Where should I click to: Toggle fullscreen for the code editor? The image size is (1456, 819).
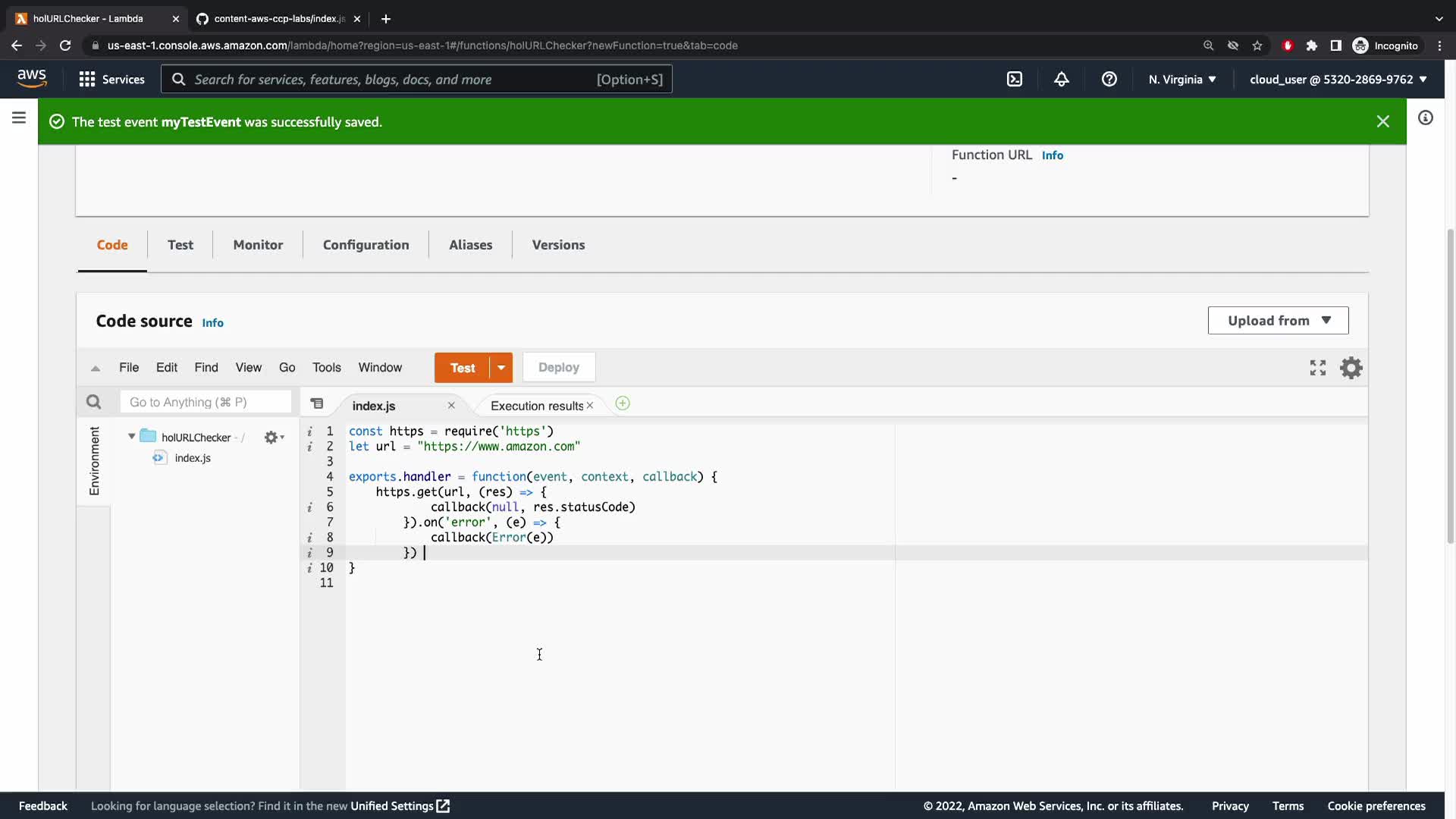[1318, 368]
